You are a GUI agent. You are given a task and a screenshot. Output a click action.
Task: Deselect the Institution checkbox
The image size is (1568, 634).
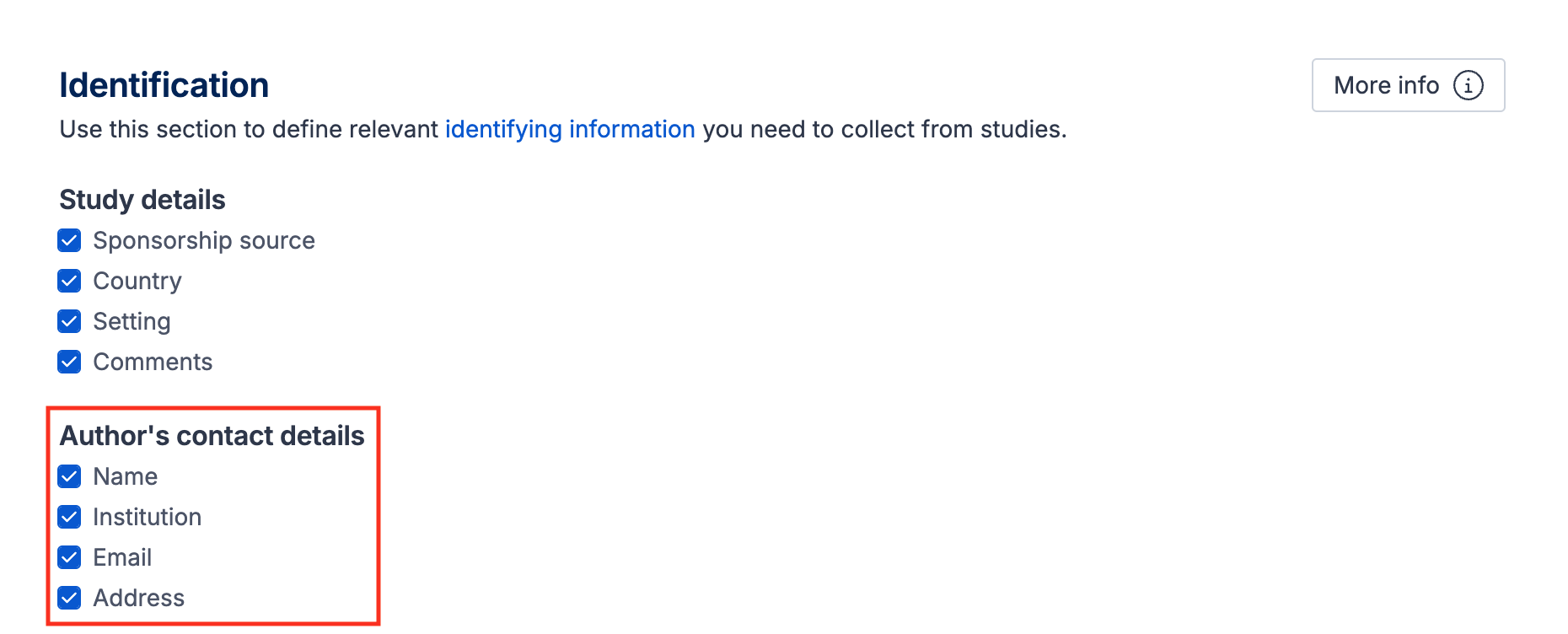[x=69, y=517]
